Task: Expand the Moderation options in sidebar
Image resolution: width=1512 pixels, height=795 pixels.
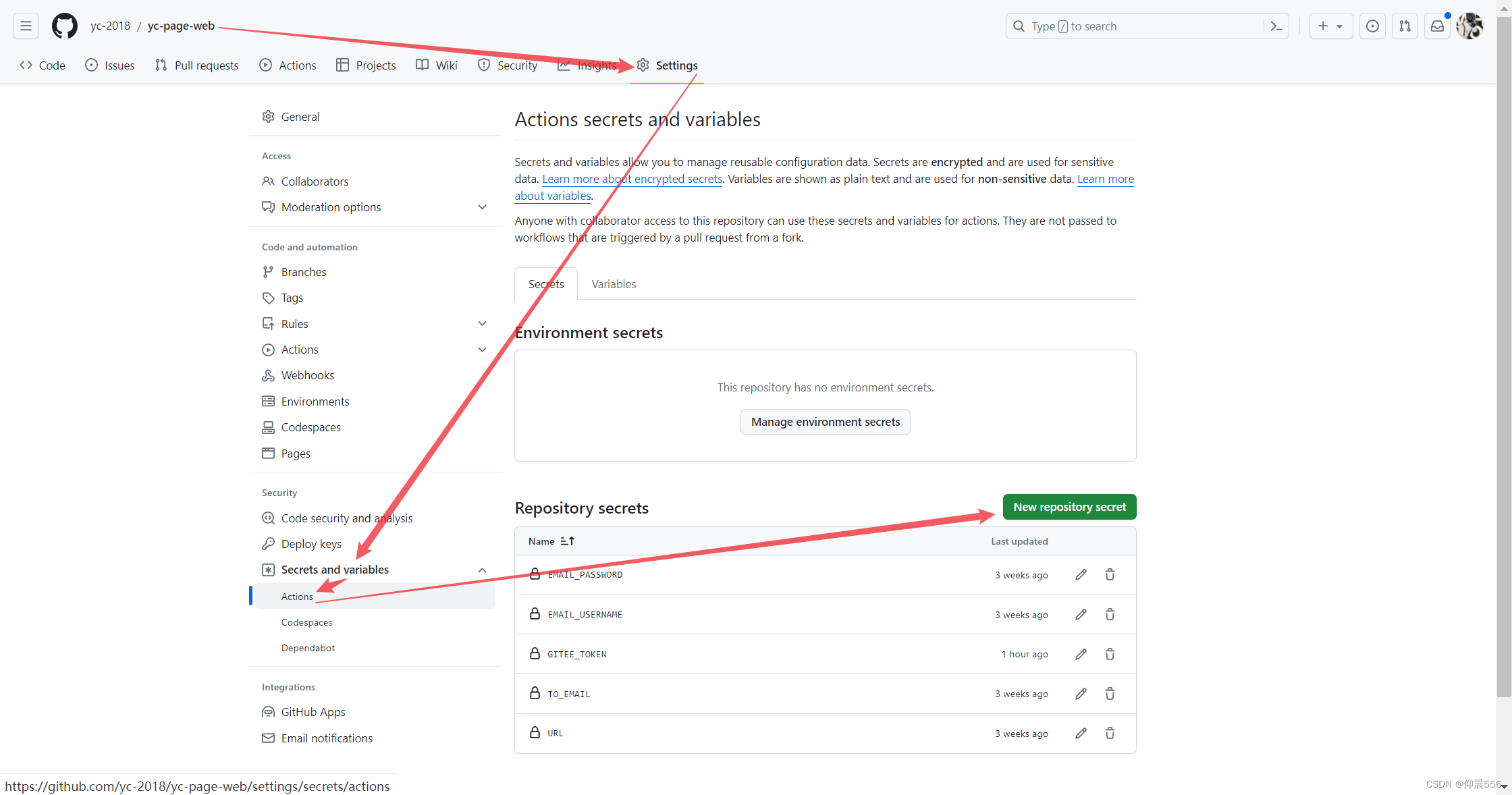Action: [x=482, y=207]
